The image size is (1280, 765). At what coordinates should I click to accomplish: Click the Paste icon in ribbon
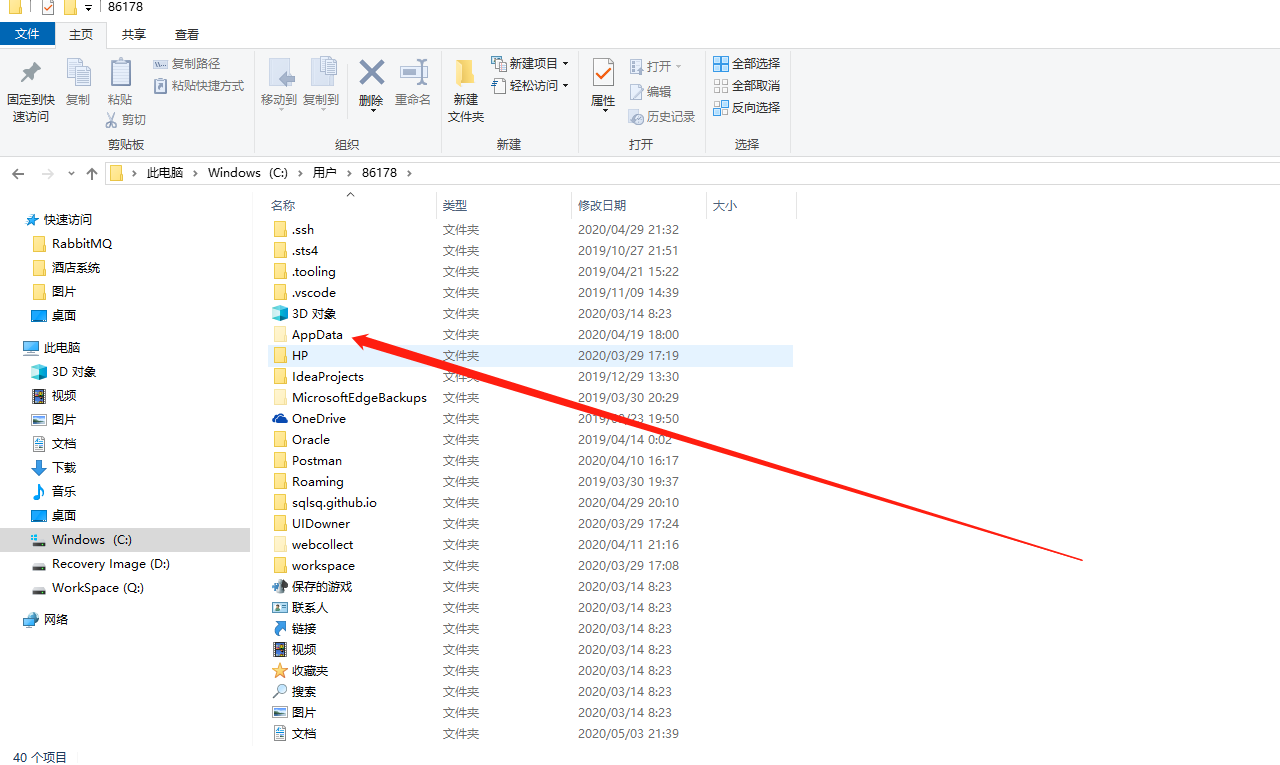[120, 73]
